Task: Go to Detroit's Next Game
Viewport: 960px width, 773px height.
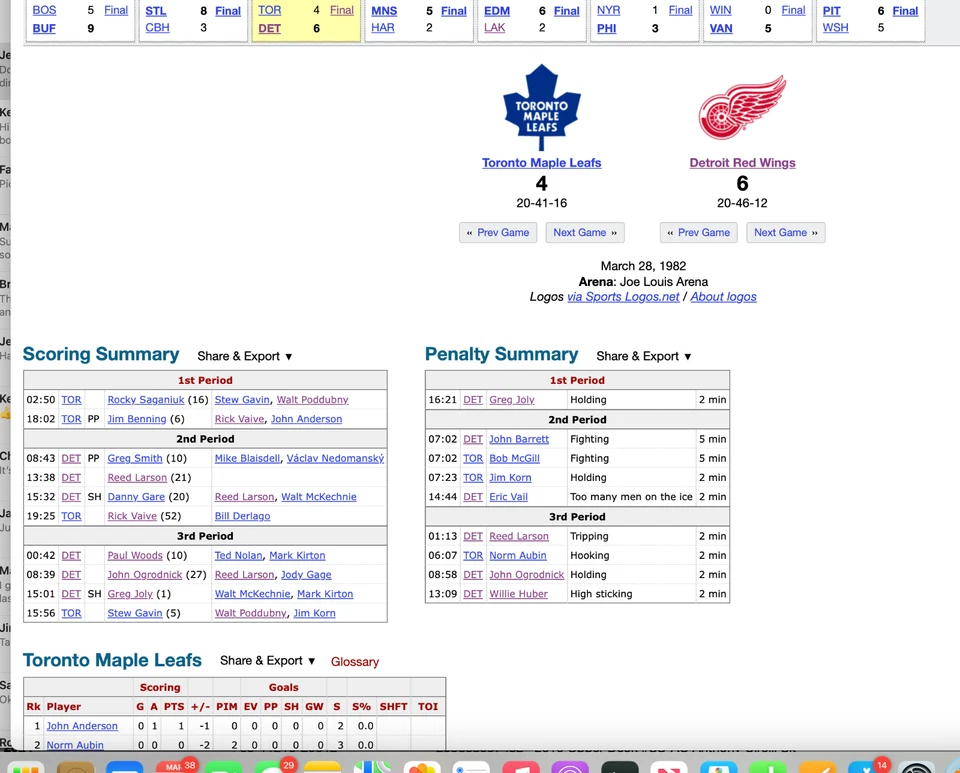Action: (786, 233)
